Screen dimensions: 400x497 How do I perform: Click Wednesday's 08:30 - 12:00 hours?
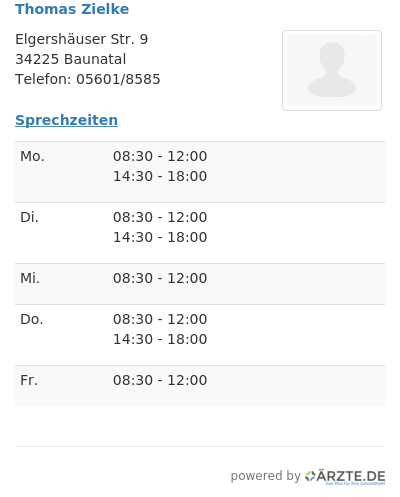[x=160, y=278]
